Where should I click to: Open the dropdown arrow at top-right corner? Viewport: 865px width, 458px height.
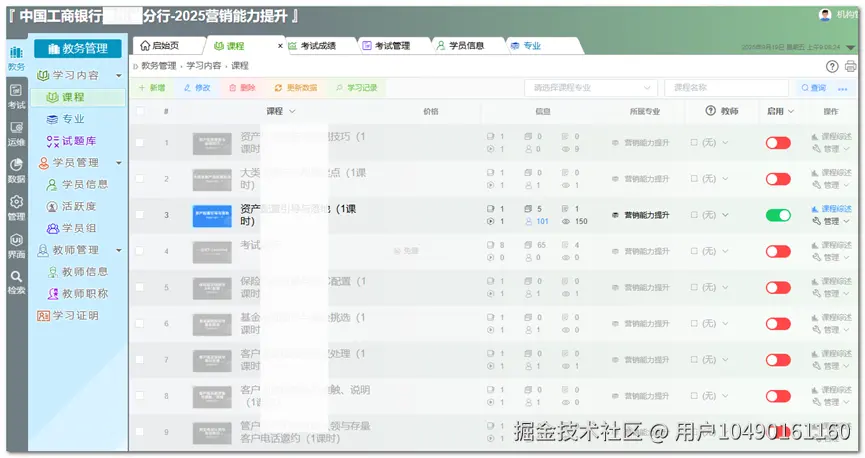click(850, 47)
